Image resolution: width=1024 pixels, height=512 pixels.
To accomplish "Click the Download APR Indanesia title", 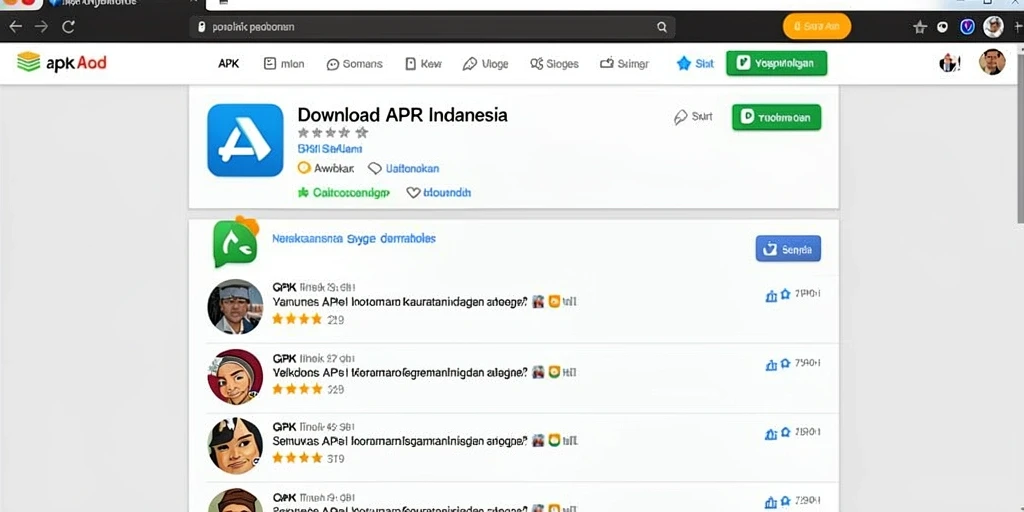I will pyautogui.click(x=402, y=115).
